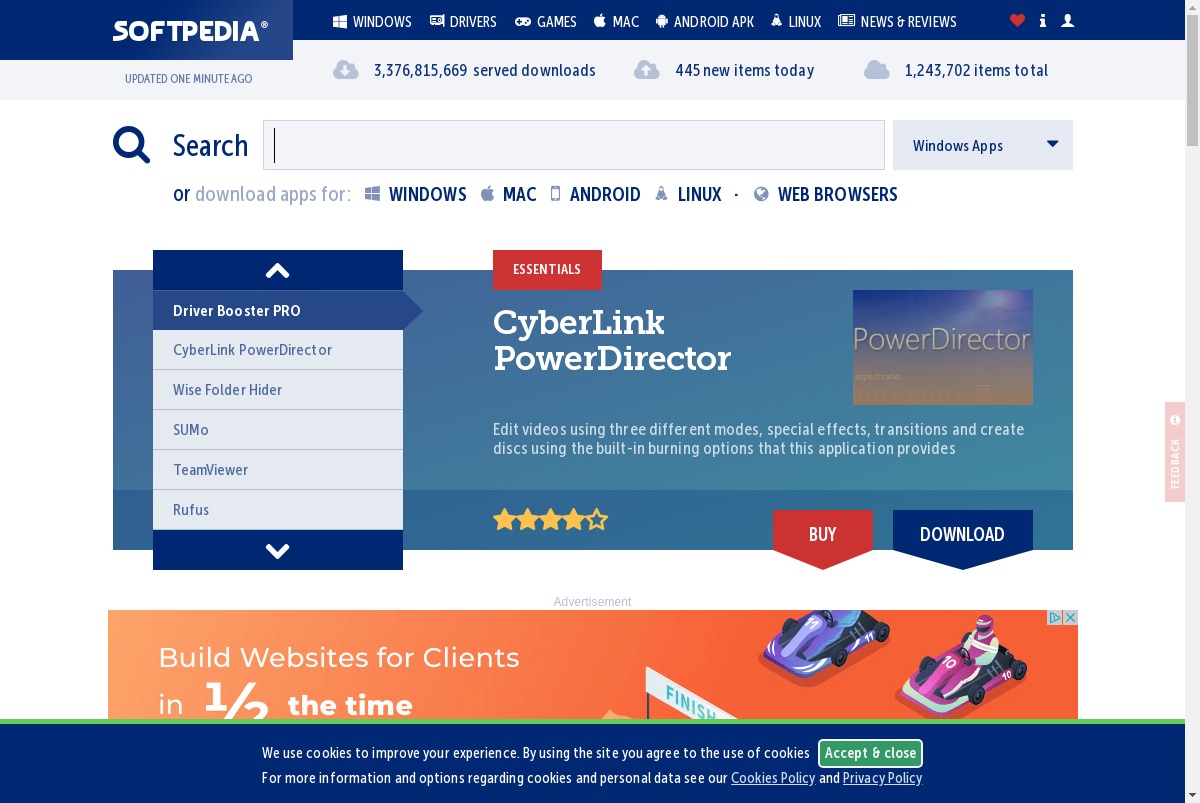Viewport: 1200px width, 803px height.
Task: Click the phone icon beside ANDROID under search
Action: (556, 194)
